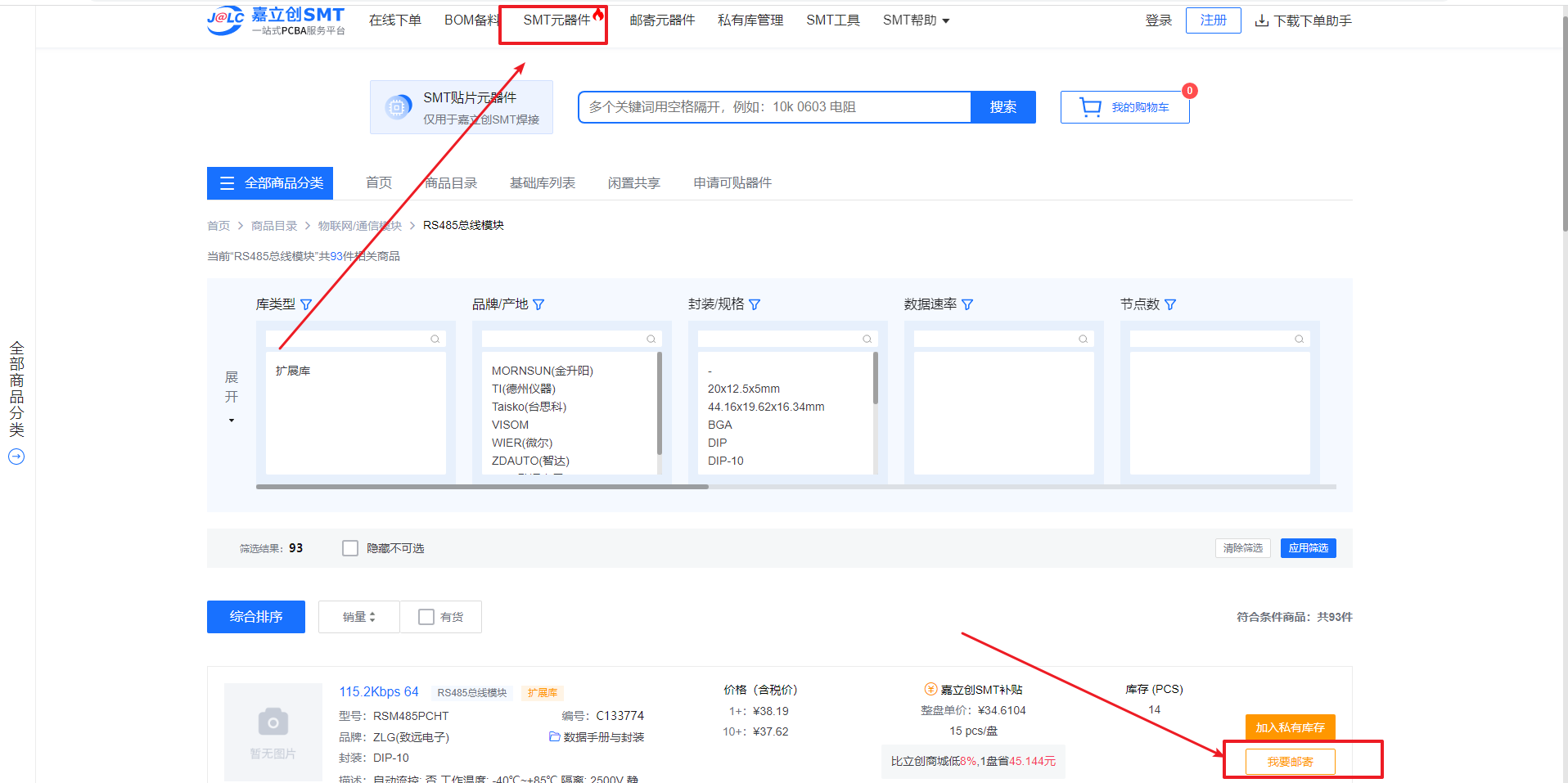Go to the 基础库列表 tab
The height and width of the screenshot is (783, 1568).
coord(542,183)
